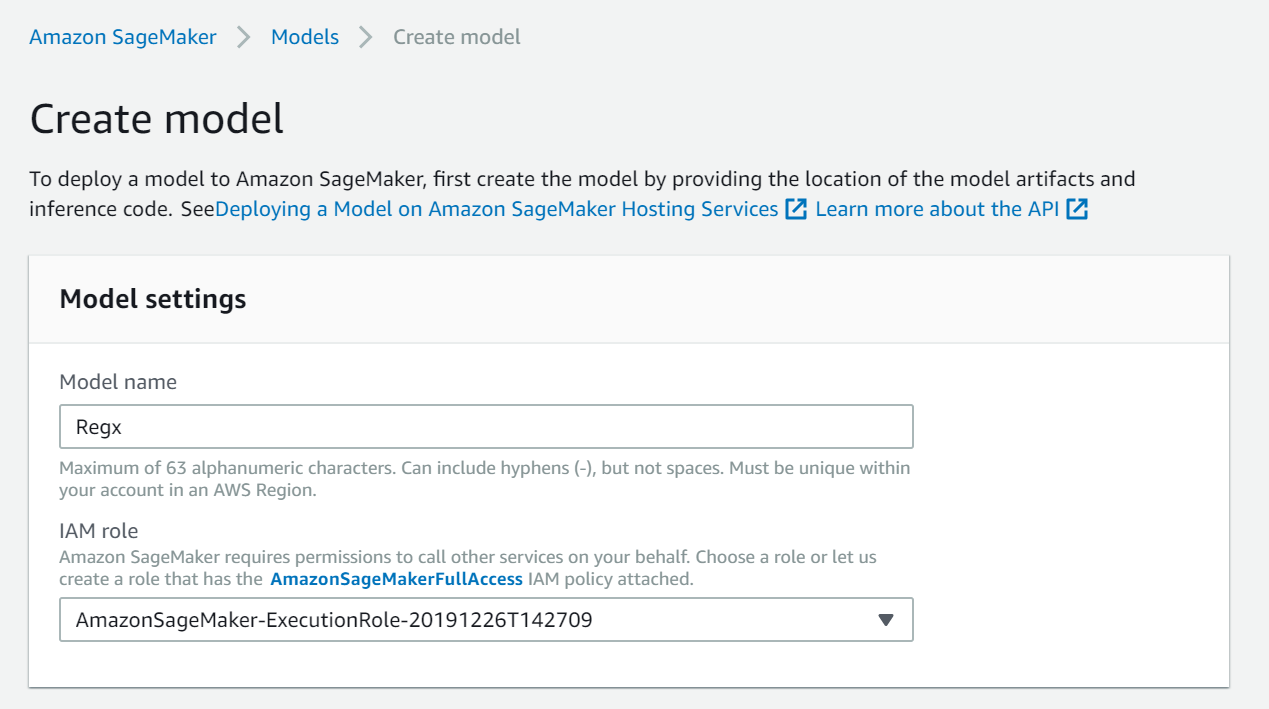Open the Learn more about the API link
Viewport: 1269px width, 709px height.
tap(937, 209)
